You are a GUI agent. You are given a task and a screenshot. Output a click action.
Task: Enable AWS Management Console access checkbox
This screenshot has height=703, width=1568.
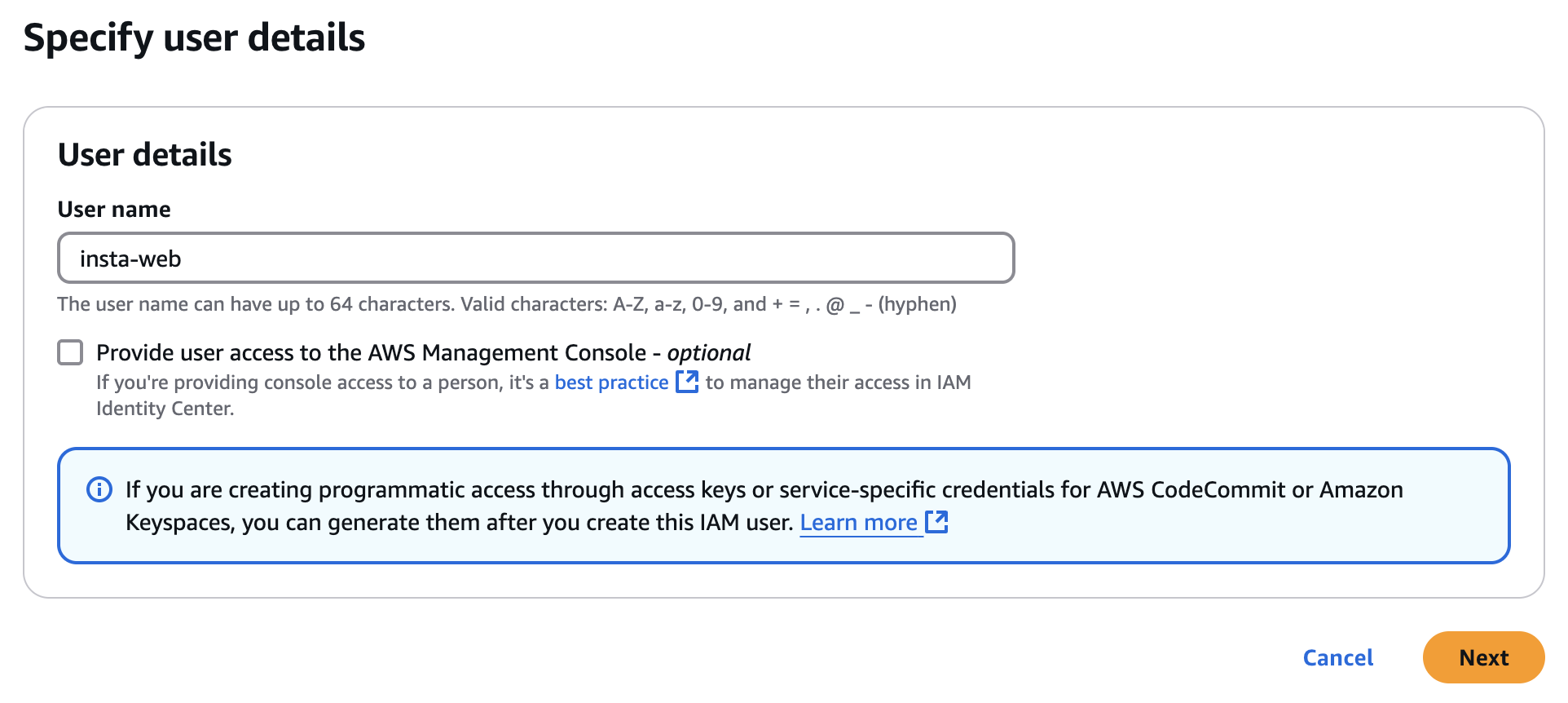click(71, 352)
